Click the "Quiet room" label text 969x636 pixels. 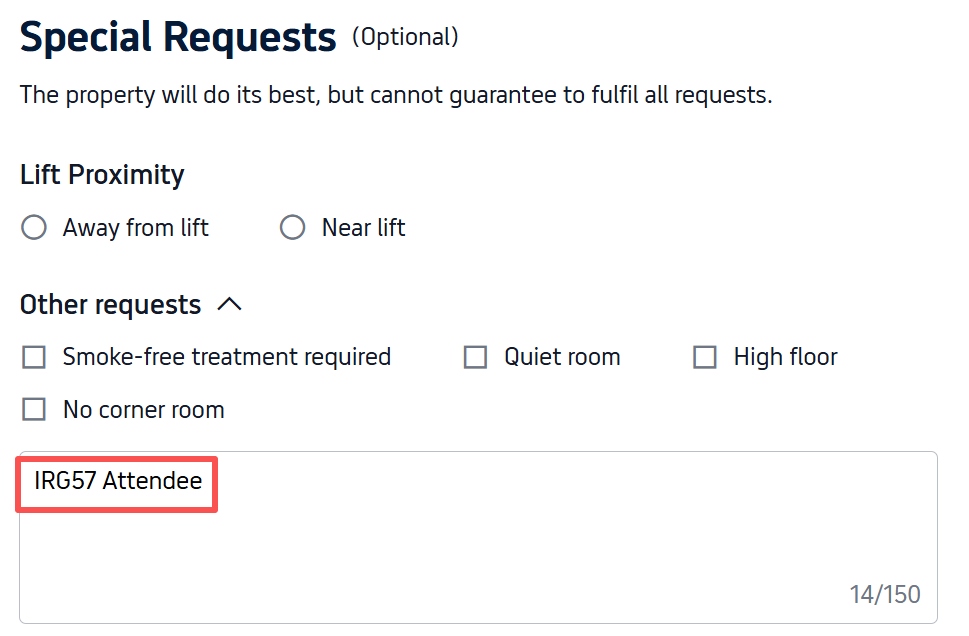pyautogui.click(x=562, y=357)
